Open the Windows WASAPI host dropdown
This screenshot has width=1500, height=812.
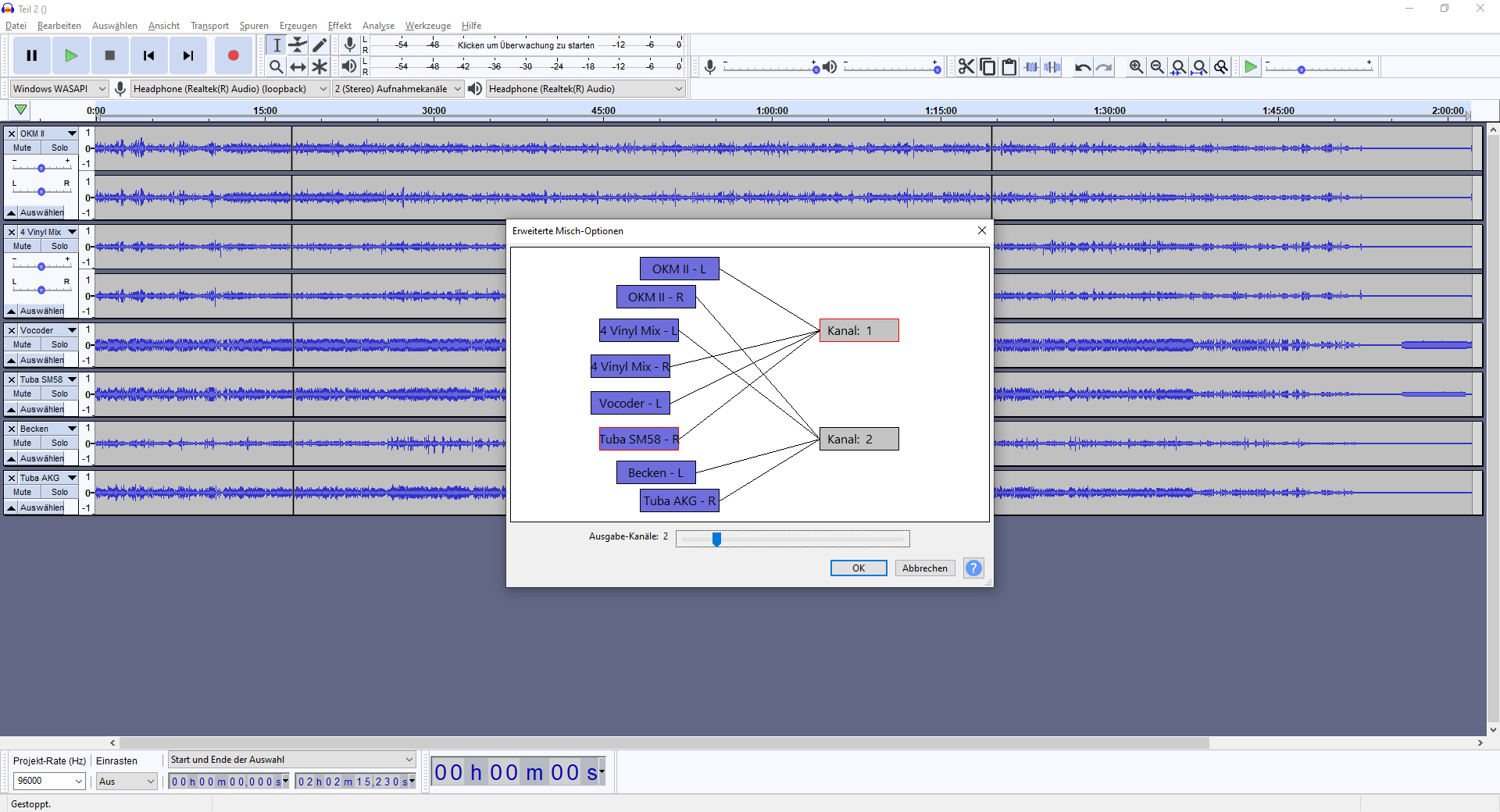tap(59, 89)
